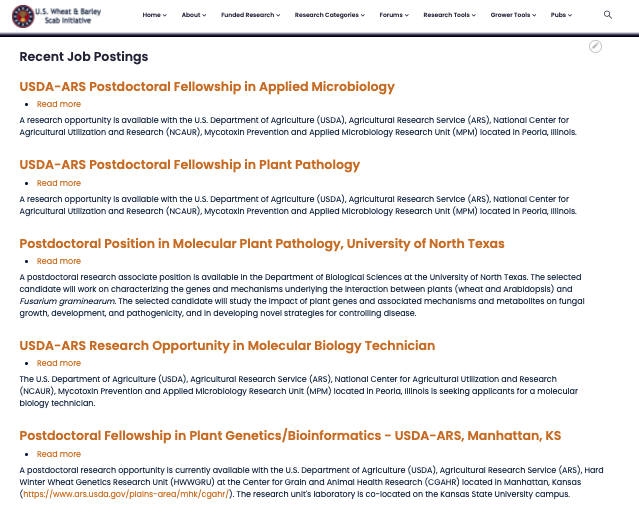Click the pencil edit icon
The image size is (639, 520).
point(595,46)
